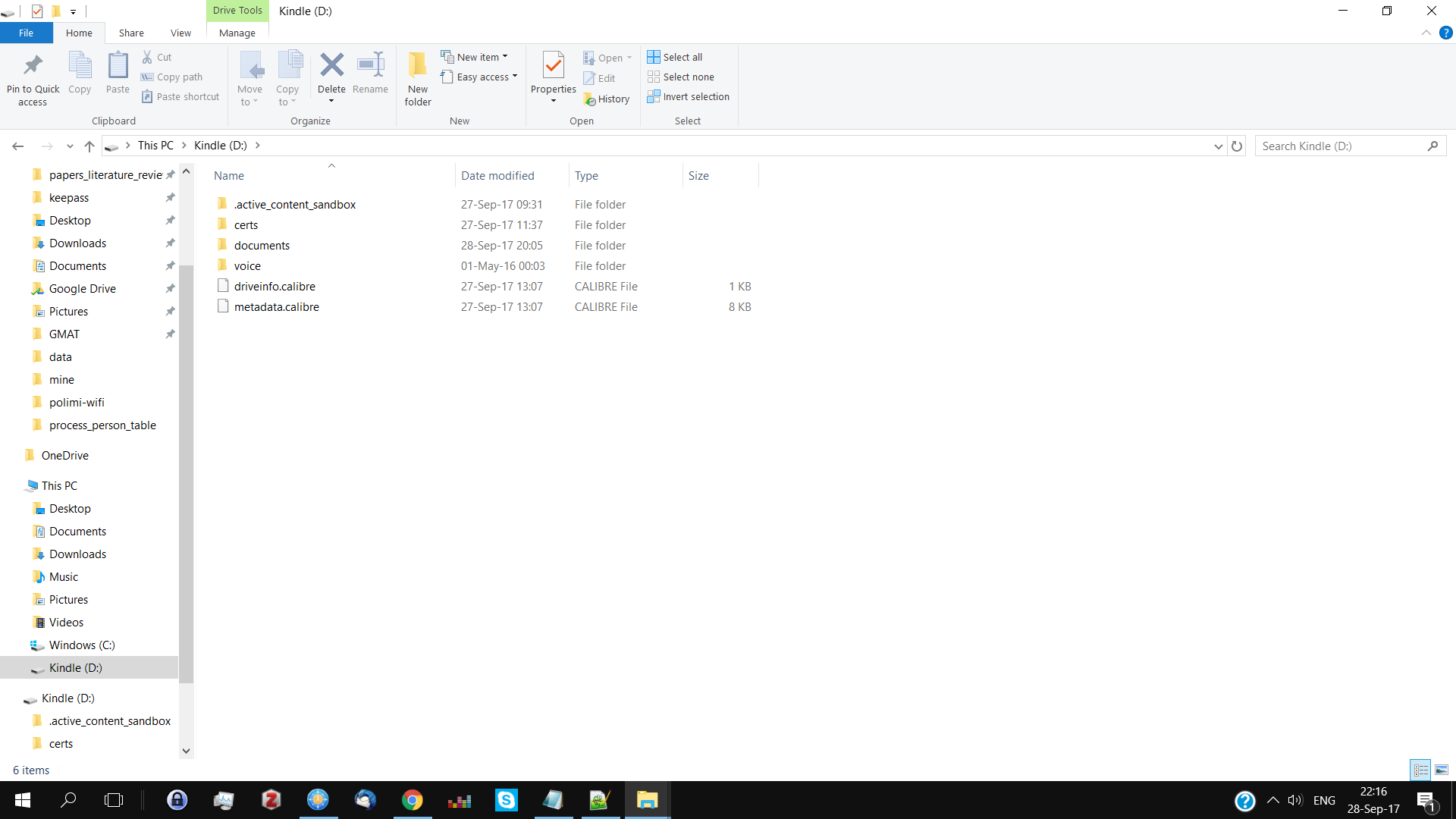The image size is (1456, 819).
Task: Open Properties from the ribbon
Action: pos(553,67)
